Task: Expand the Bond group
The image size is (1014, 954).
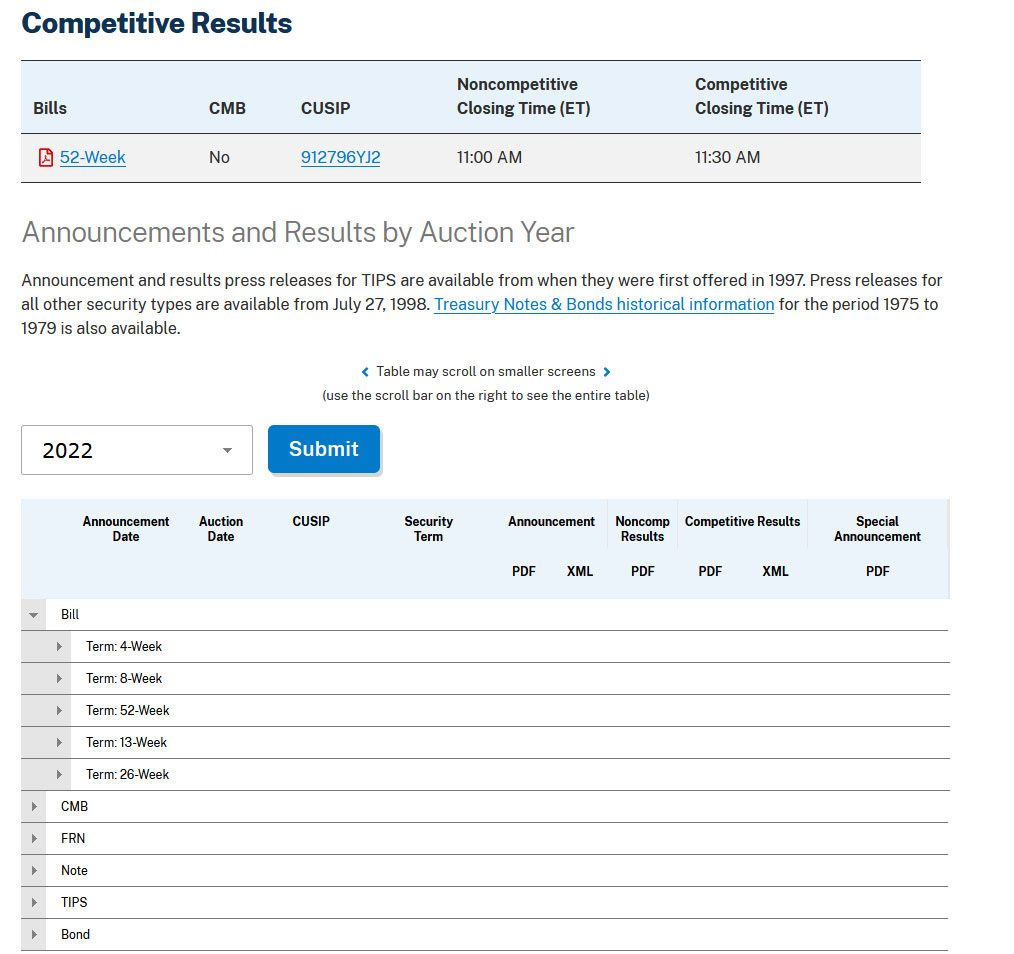Action: click(34, 935)
